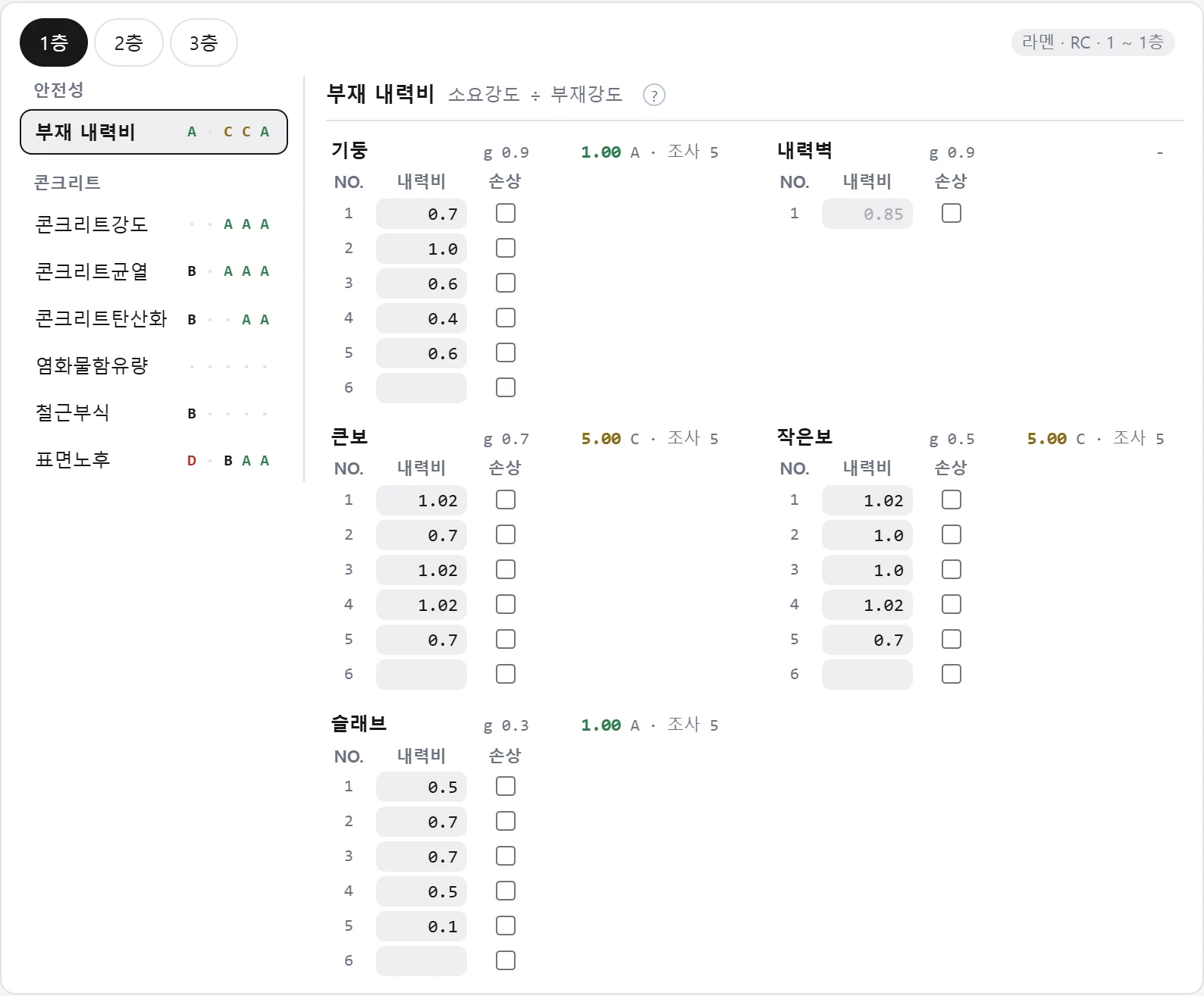The height and width of the screenshot is (996, 1204).
Task: Edit 슬래브 row 5 내력비 field
Action: [422, 926]
